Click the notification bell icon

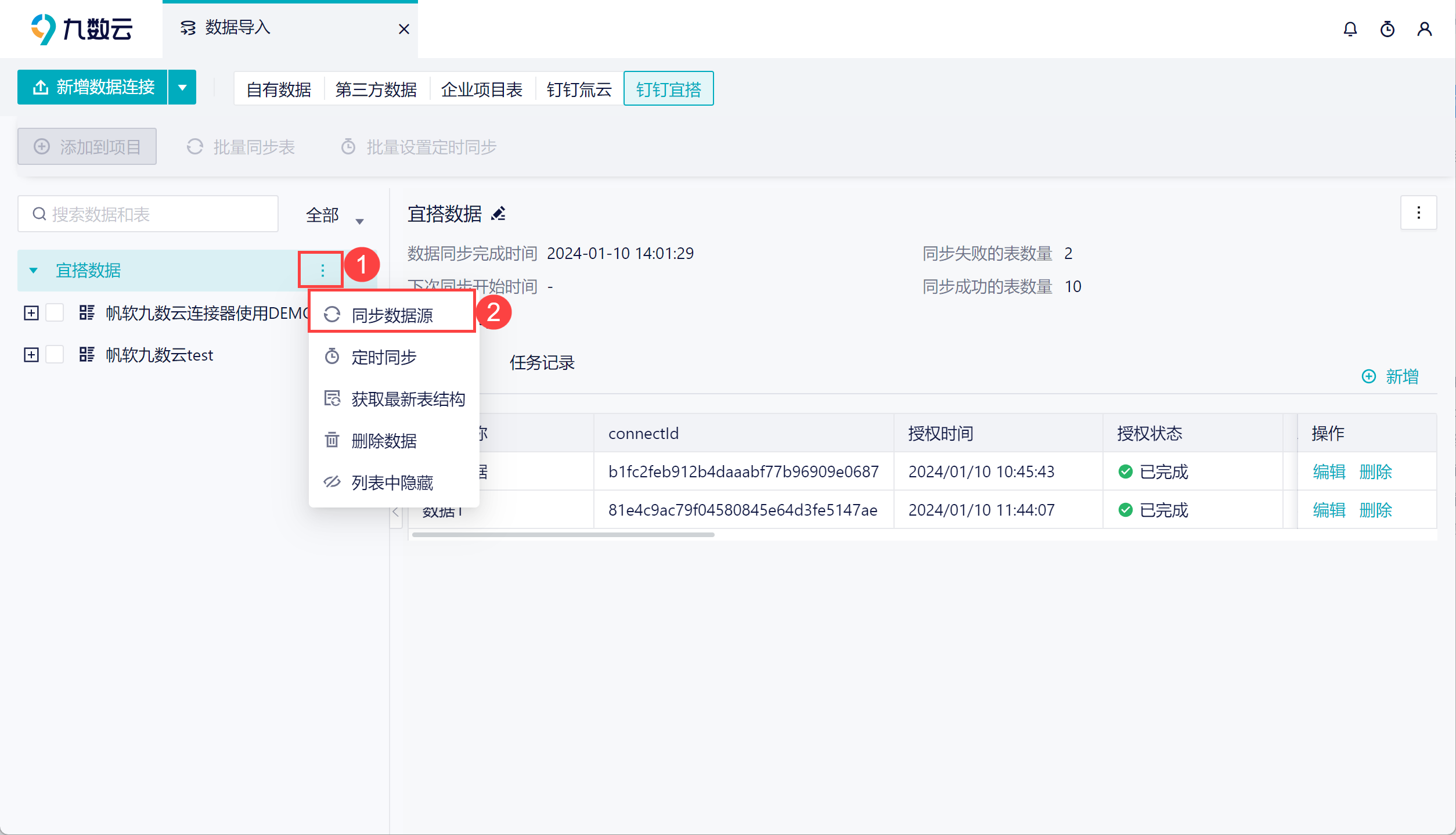[x=1350, y=29]
